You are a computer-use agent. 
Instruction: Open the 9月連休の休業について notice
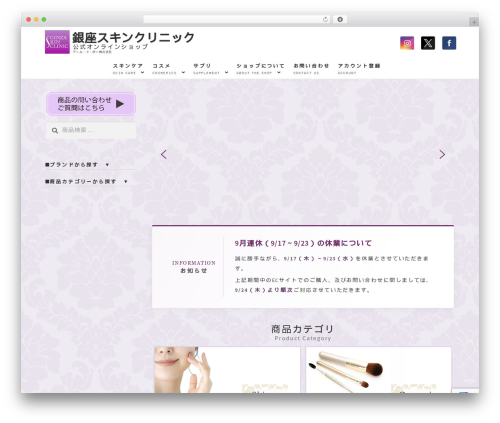[303, 243]
